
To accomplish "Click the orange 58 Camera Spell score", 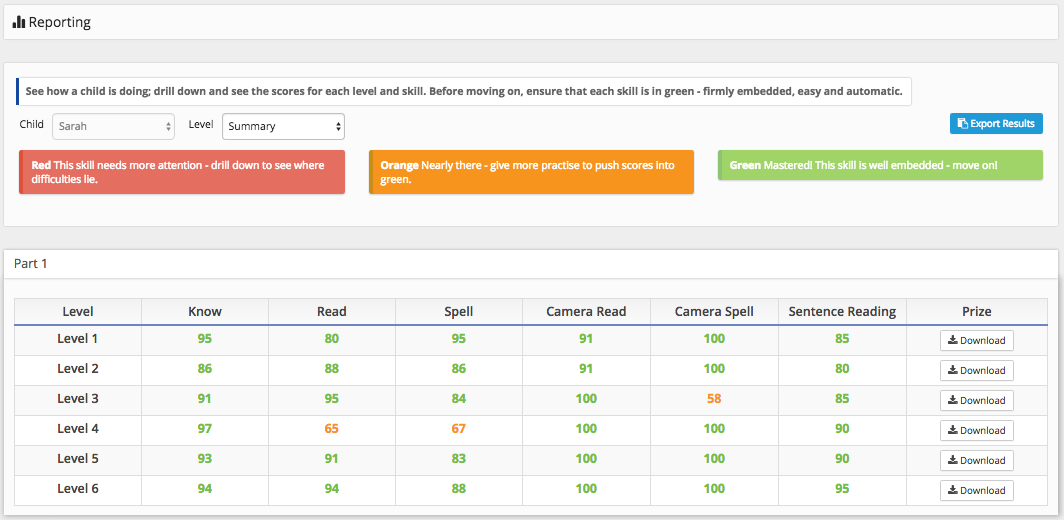I will click(714, 398).
